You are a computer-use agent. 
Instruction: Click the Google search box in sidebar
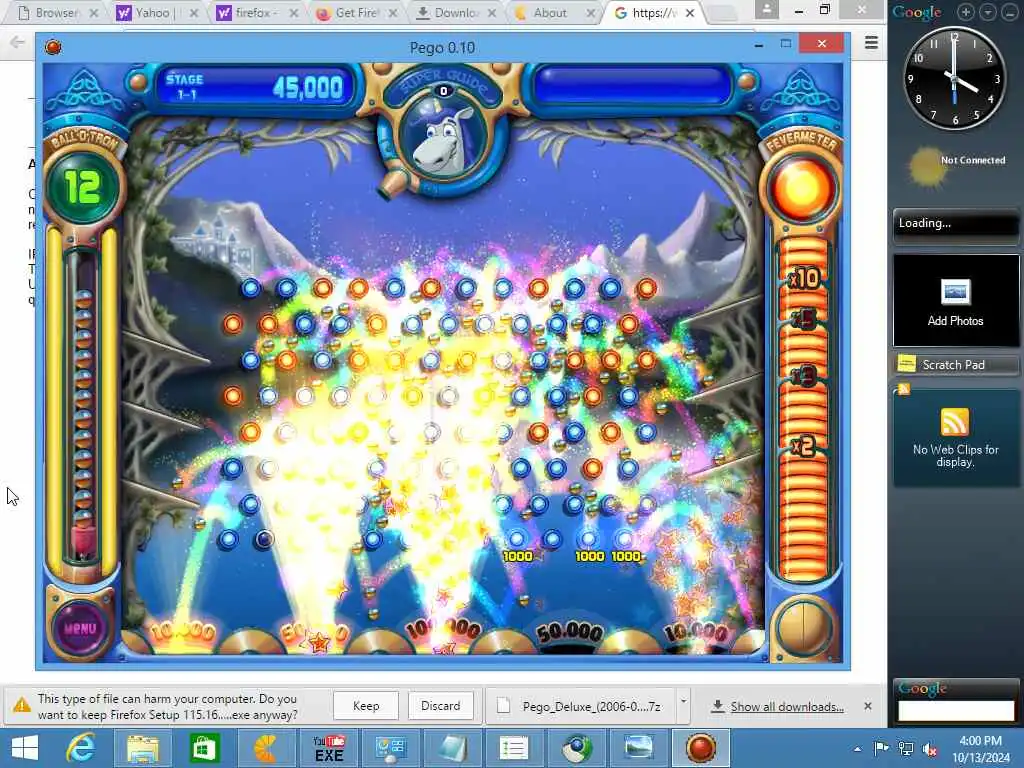(x=955, y=711)
